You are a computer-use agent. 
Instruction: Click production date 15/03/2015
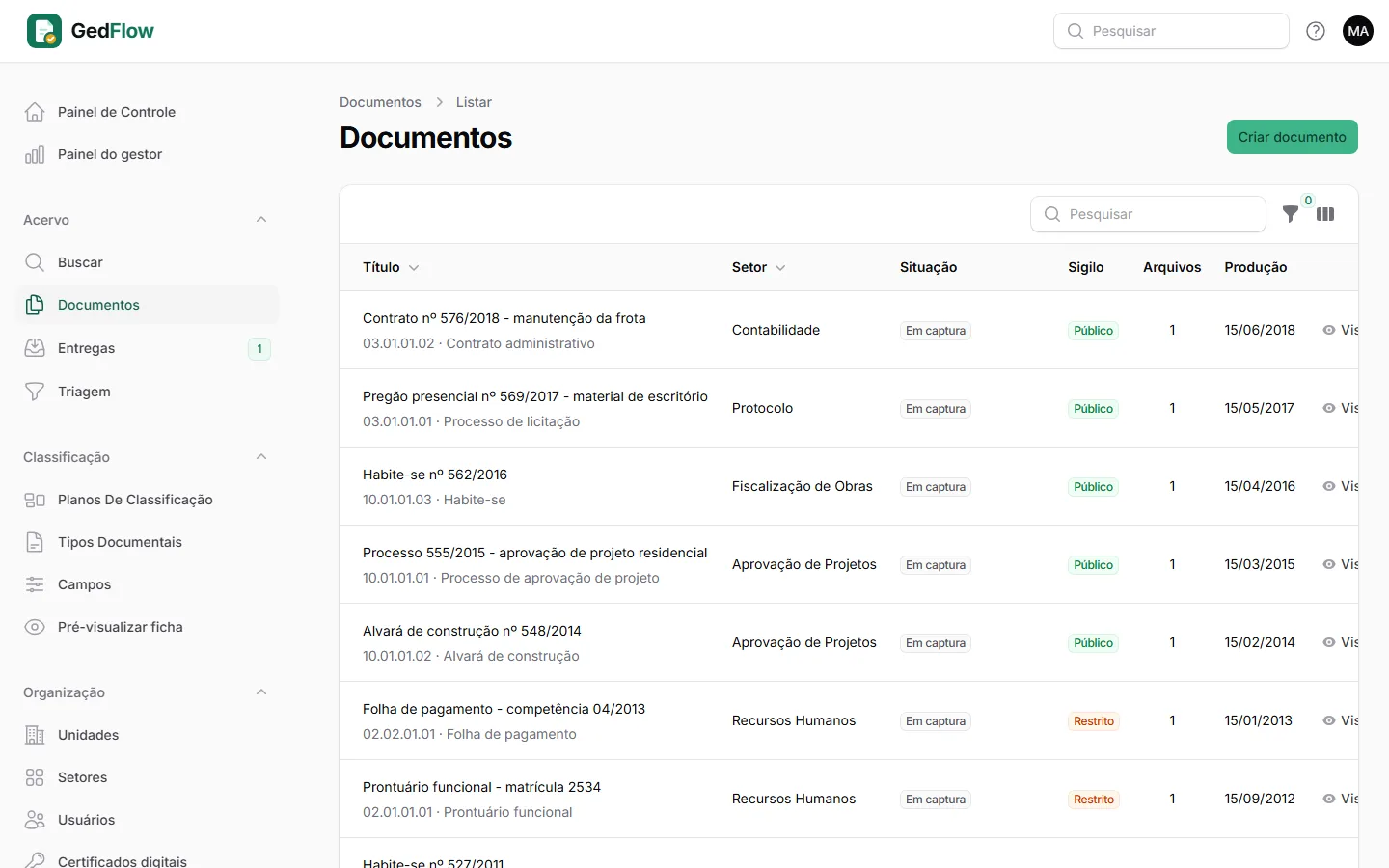tap(1260, 564)
